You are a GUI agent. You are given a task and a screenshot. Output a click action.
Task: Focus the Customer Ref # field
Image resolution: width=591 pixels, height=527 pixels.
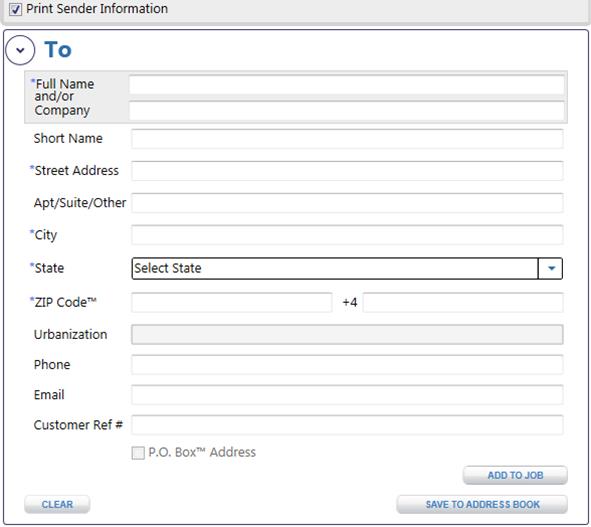(x=347, y=425)
